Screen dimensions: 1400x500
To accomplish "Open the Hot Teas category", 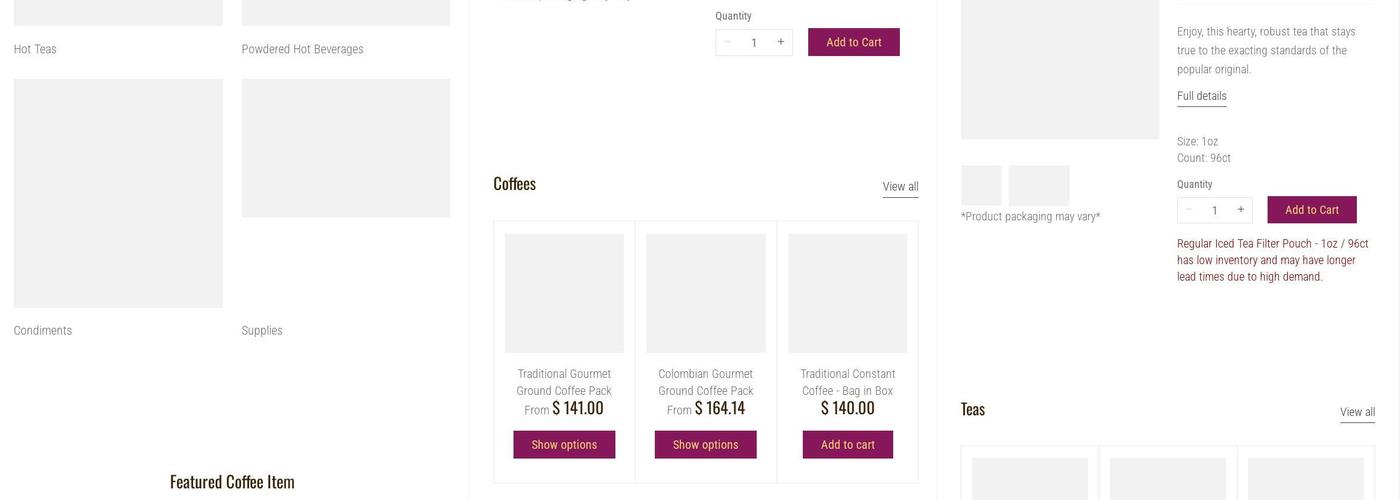I will pos(35,49).
